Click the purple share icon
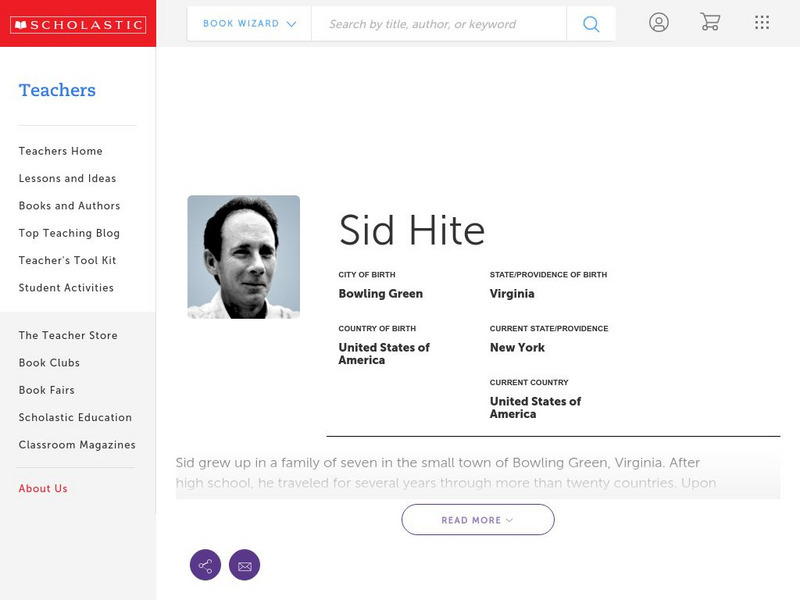Viewport: 800px width, 600px height. tap(205, 565)
